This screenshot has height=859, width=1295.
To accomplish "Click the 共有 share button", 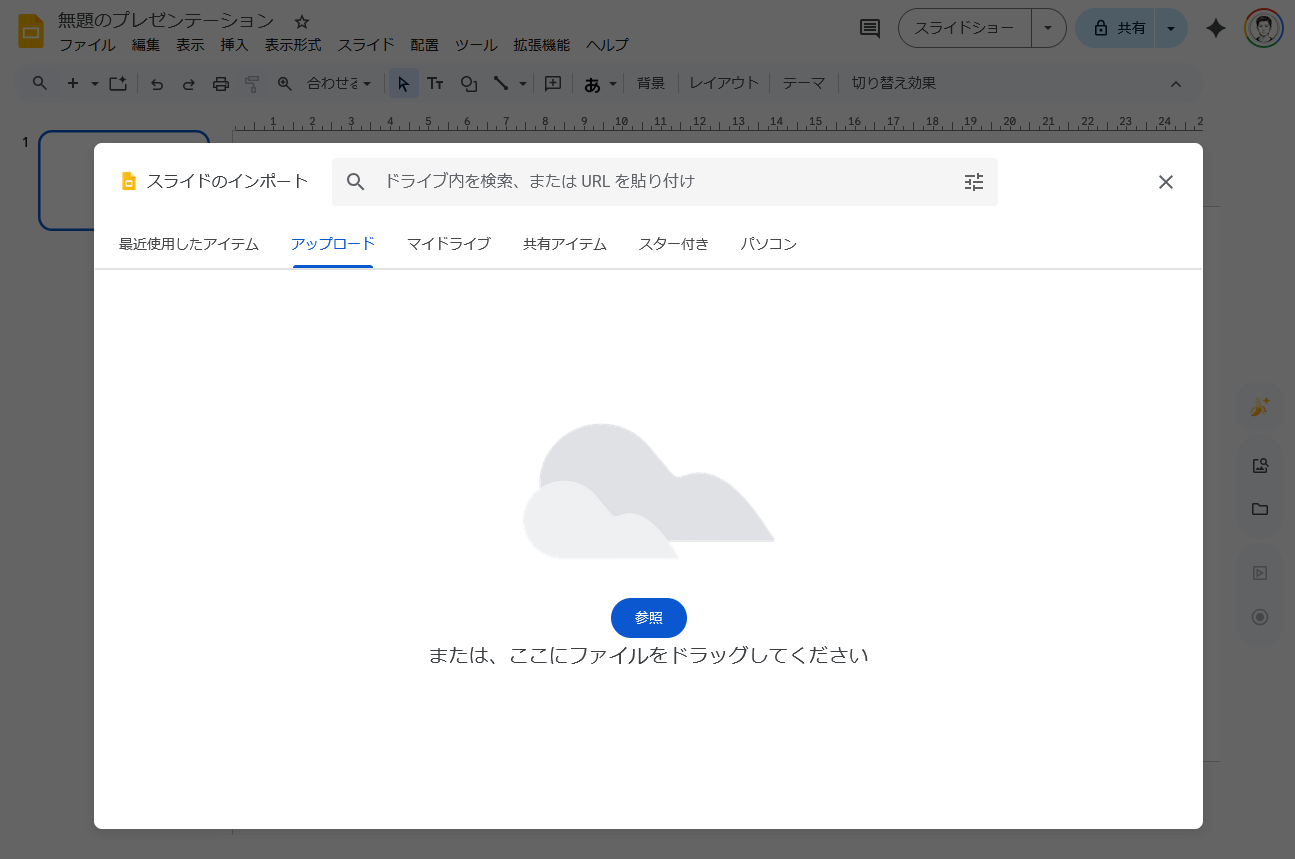I will [1118, 28].
